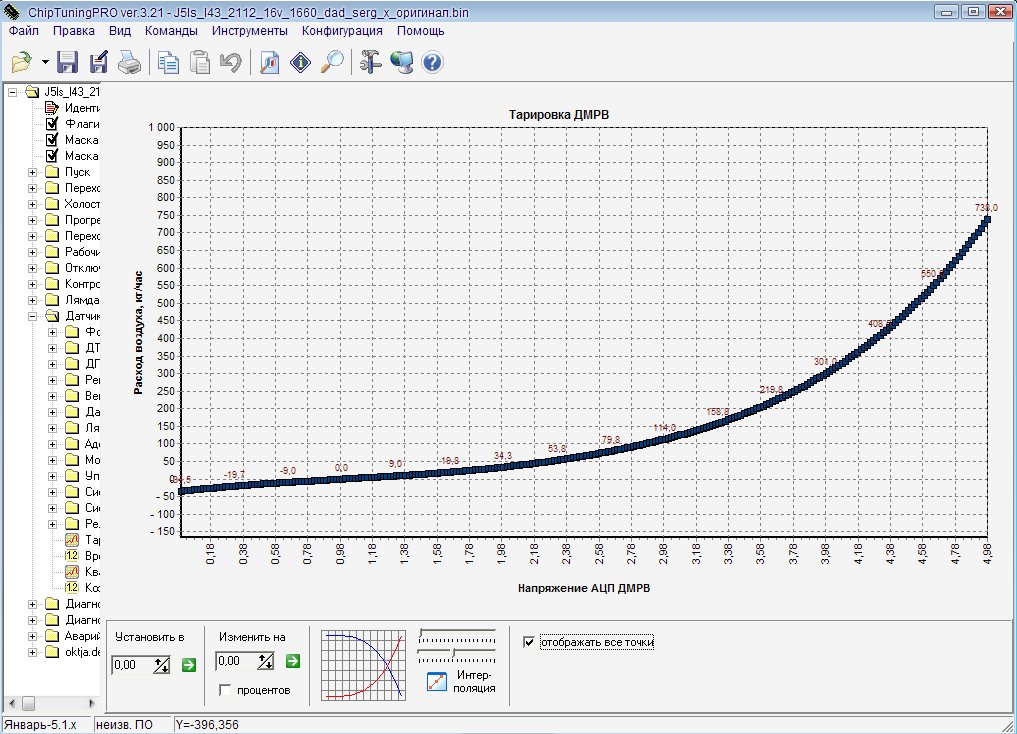This screenshot has width=1017, height=734.
Task: Apply 'Установить в' value with green arrow
Action: coord(188,664)
